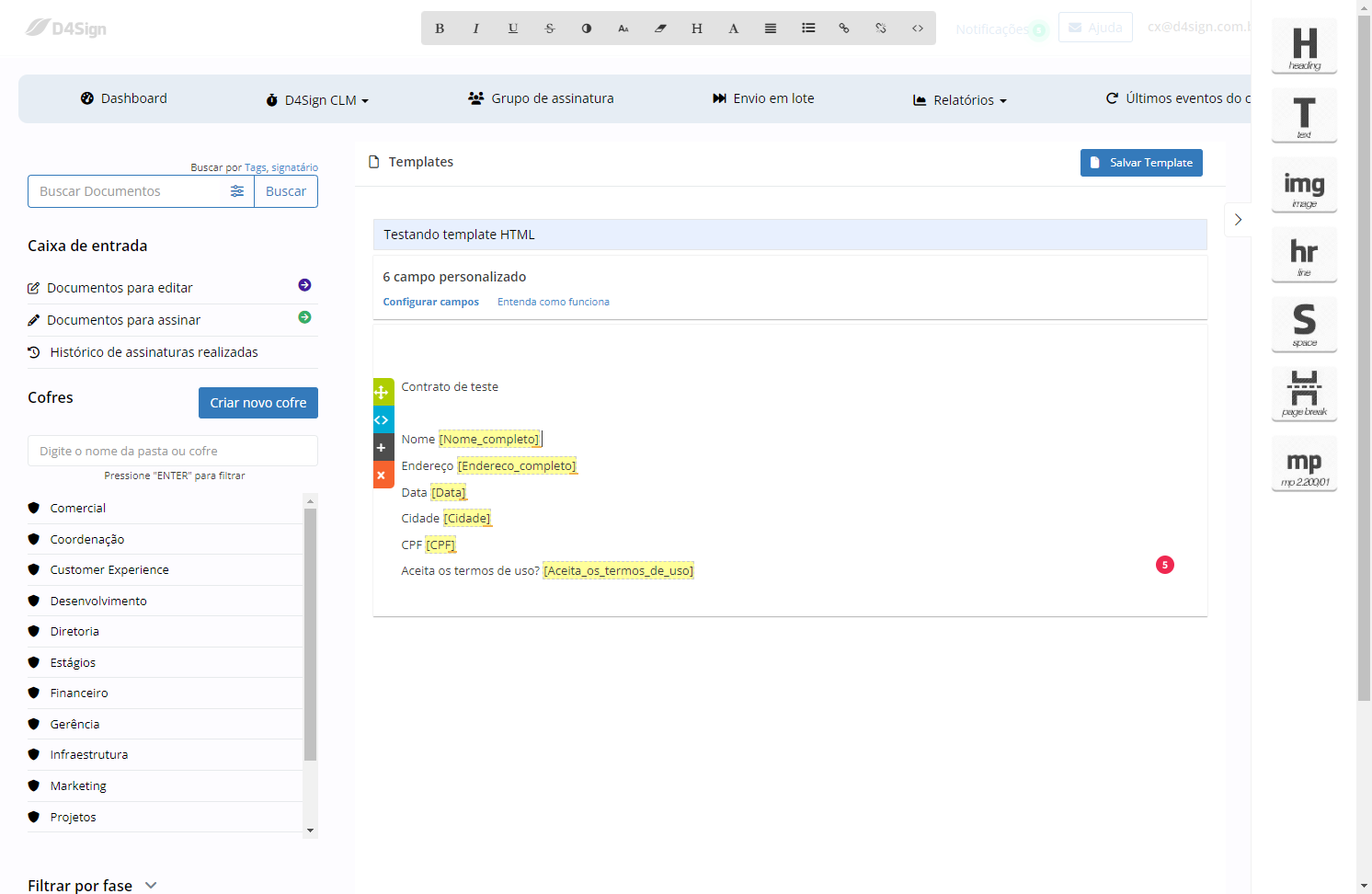Click the green move handle of the block
The image size is (1372, 894).
coord(383,392)
